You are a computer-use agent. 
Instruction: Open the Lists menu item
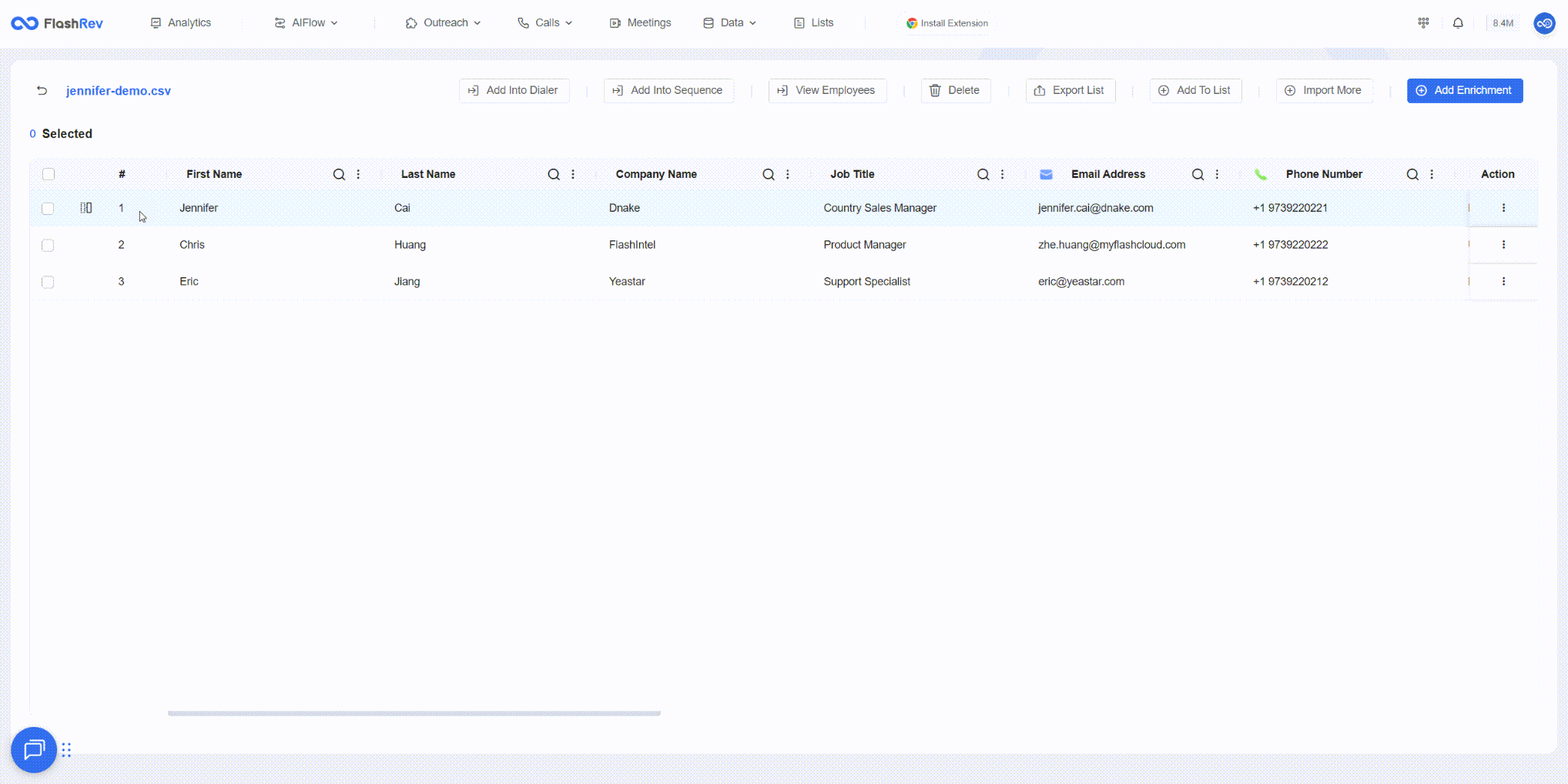point(813,23)
